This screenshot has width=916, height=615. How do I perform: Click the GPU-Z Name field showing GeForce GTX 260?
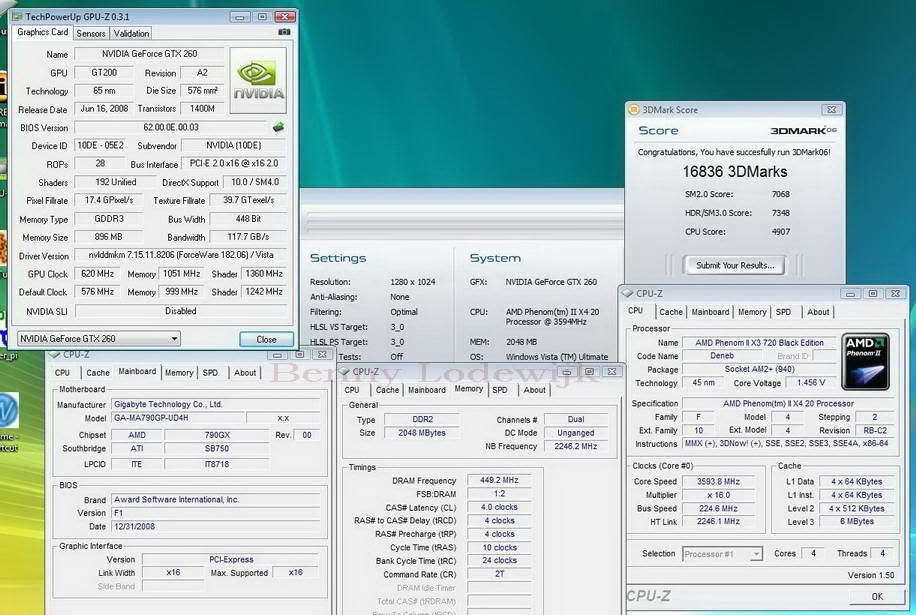pos(150,54)
